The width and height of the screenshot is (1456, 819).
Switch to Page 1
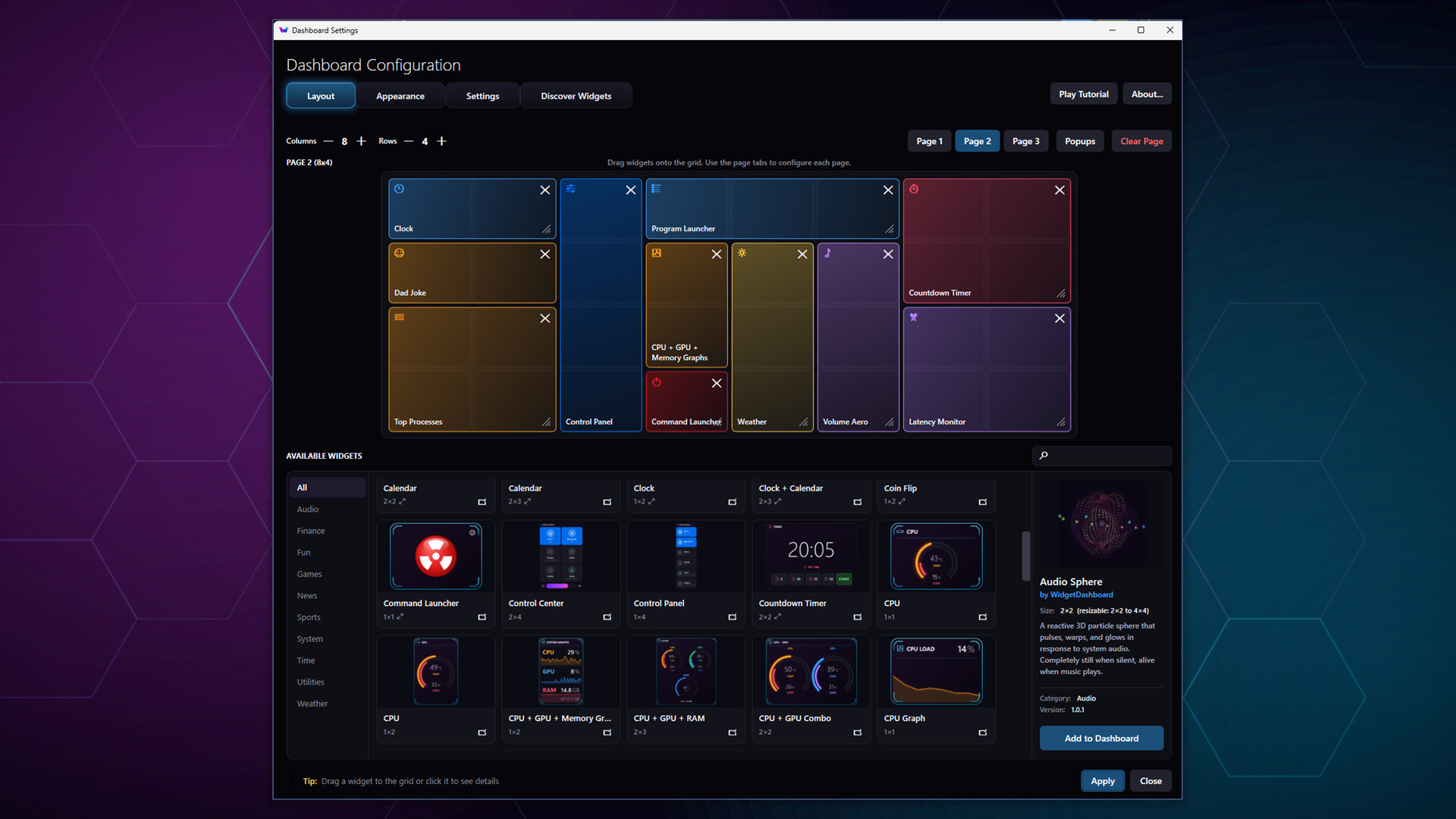pos(929,141)
